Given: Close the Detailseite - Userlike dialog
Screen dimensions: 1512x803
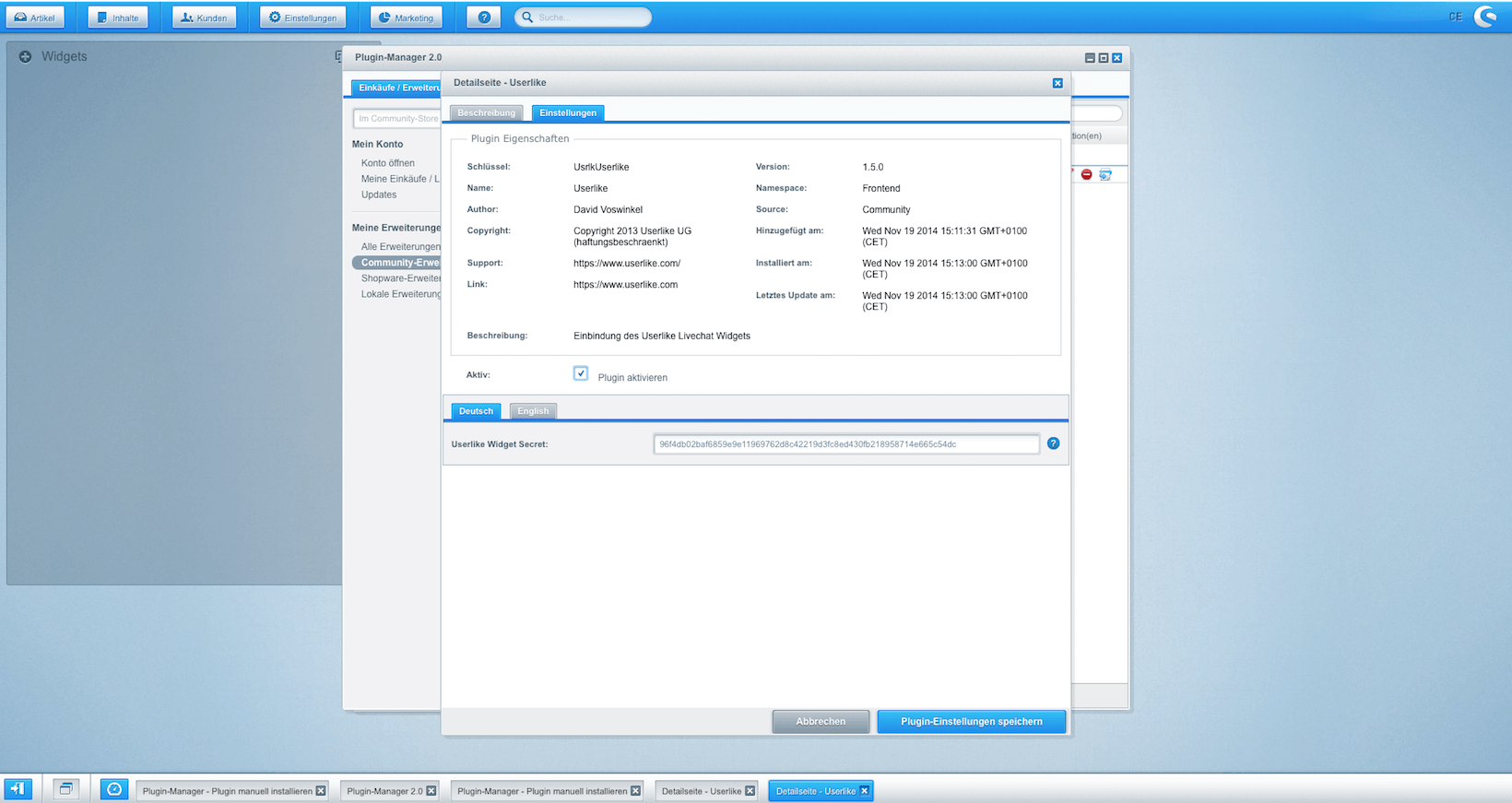Looking at the screenshot, I should (x=1057, y=83).
